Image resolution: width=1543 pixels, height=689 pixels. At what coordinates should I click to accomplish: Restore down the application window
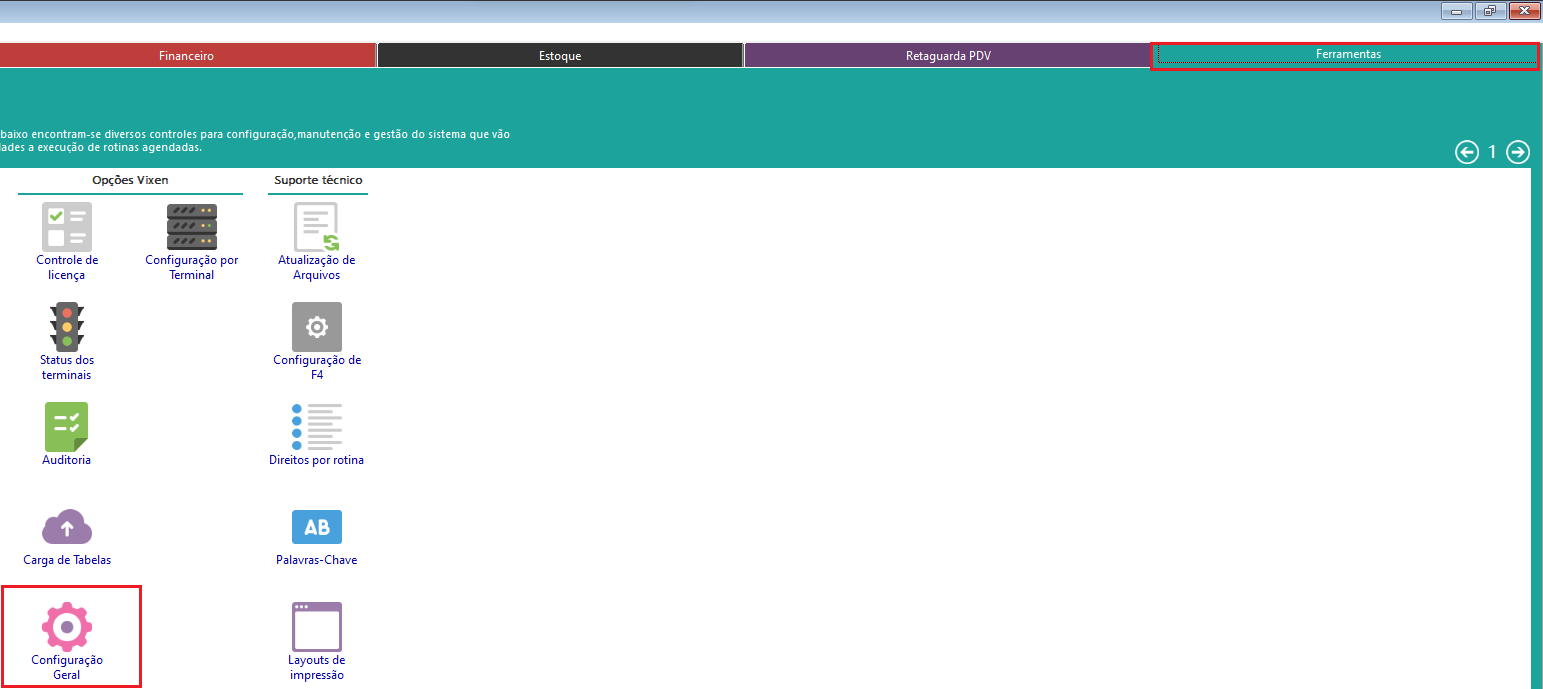point(1489,11)
